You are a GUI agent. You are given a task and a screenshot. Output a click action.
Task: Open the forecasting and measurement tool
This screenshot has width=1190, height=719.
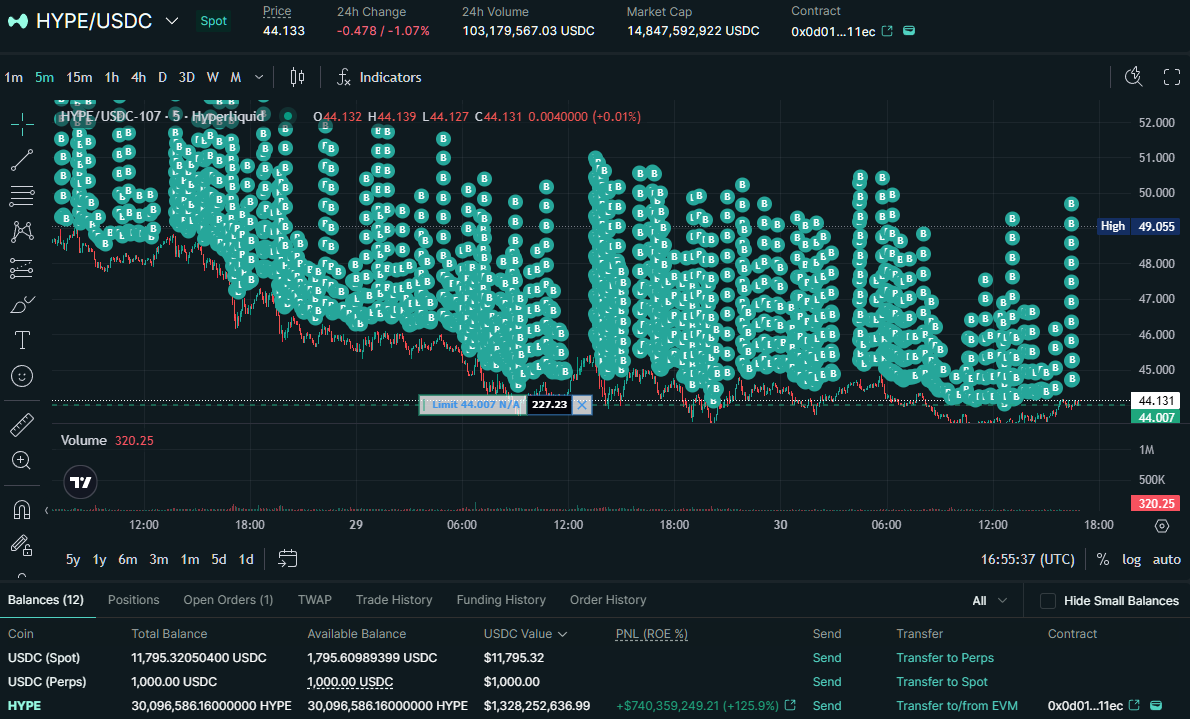coord(22,268)
